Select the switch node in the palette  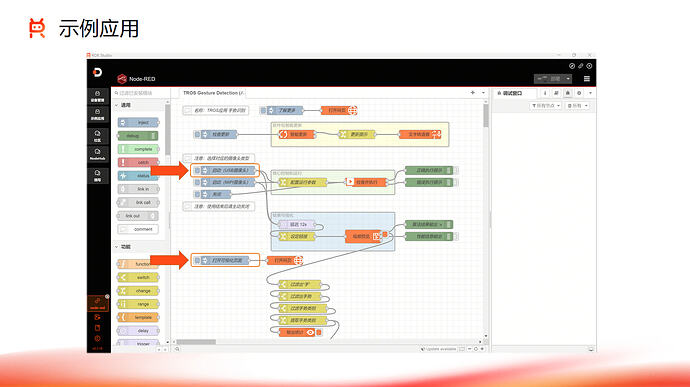tap(138, 277)
